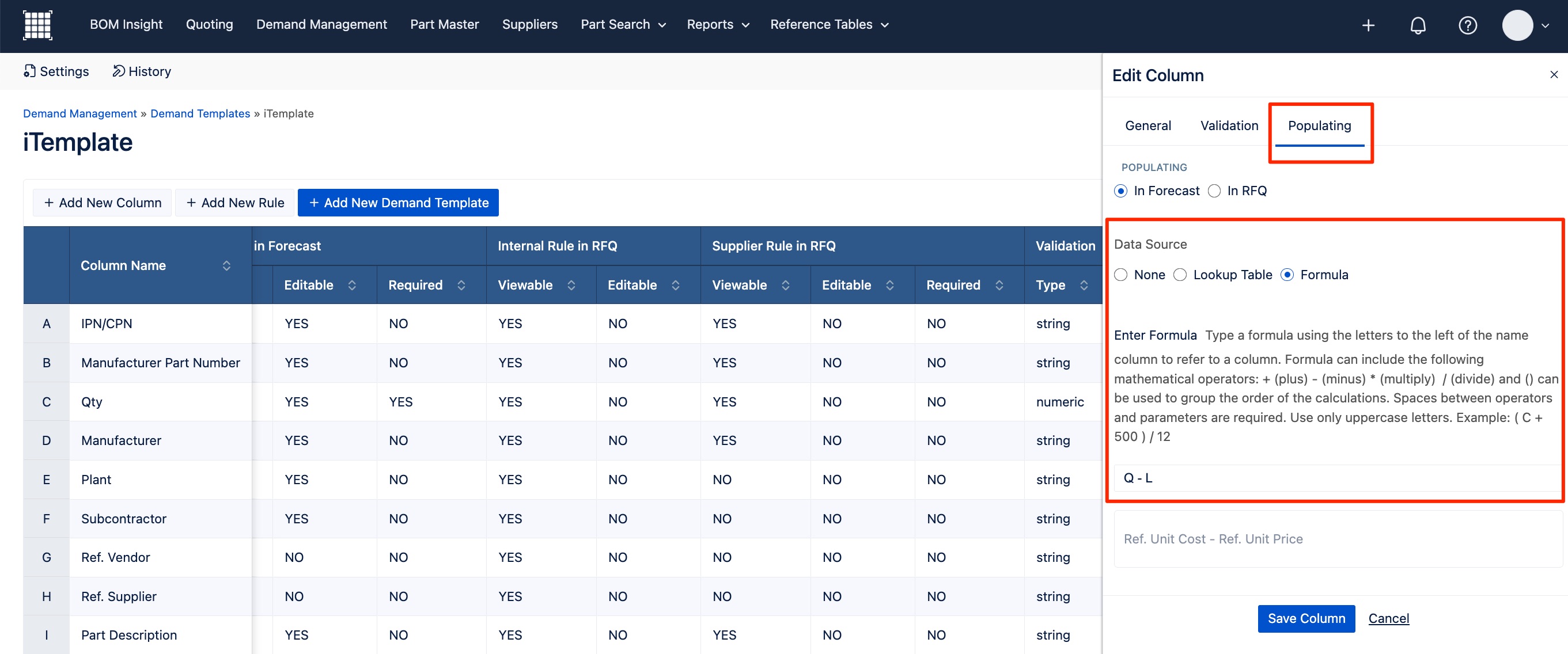
Task: Sort Supplier Rule Required column
Action: click(999, 285)
